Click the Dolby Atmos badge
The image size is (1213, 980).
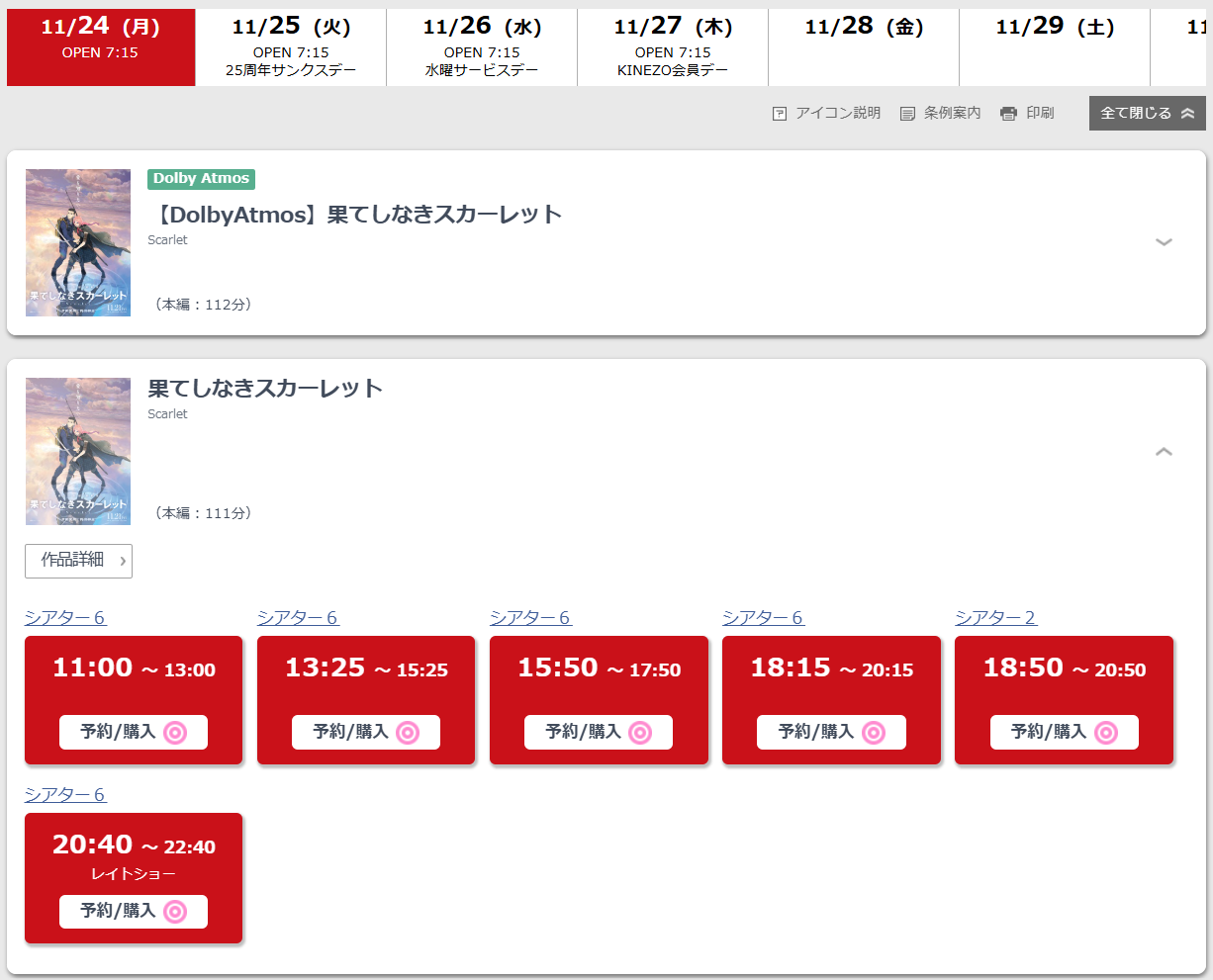(x=201, y=179)
